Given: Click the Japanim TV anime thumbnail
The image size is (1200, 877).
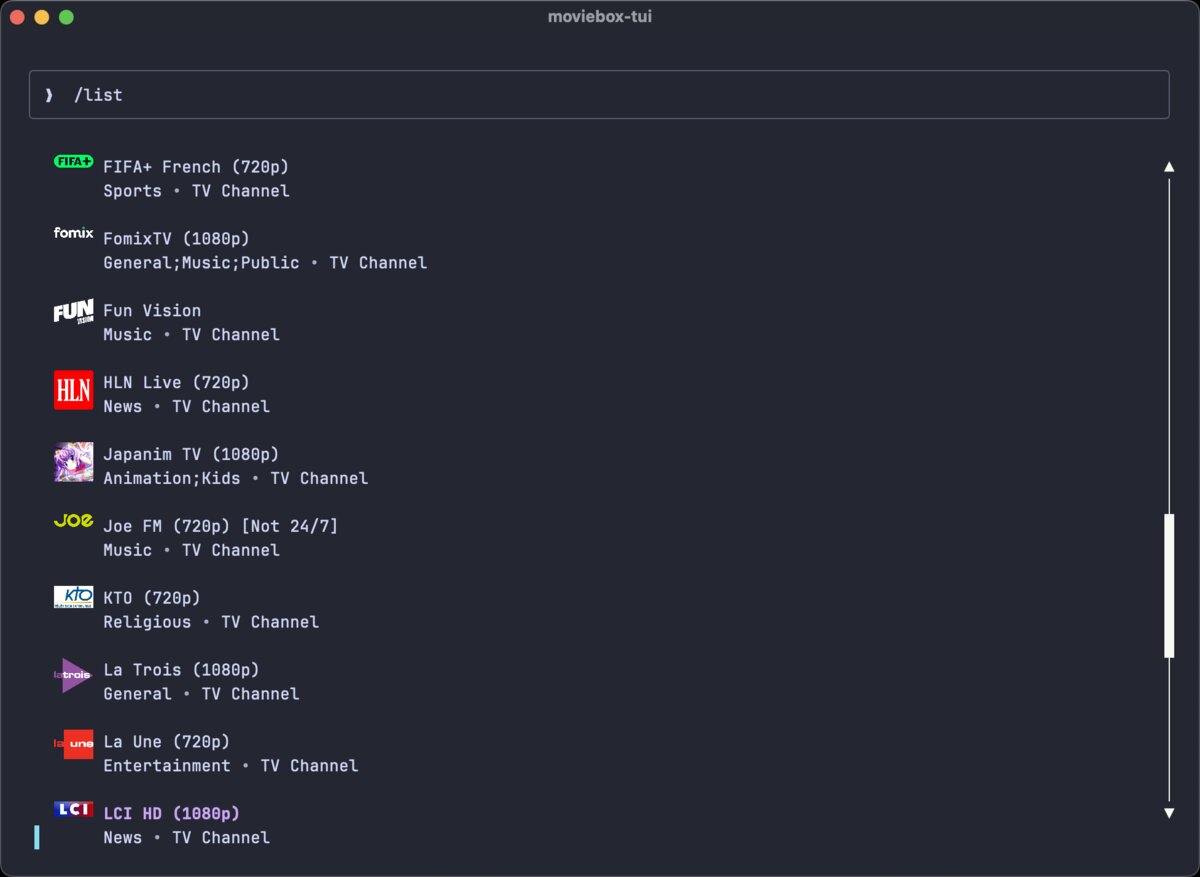Looking at the screenshot, I should [73, 462].
